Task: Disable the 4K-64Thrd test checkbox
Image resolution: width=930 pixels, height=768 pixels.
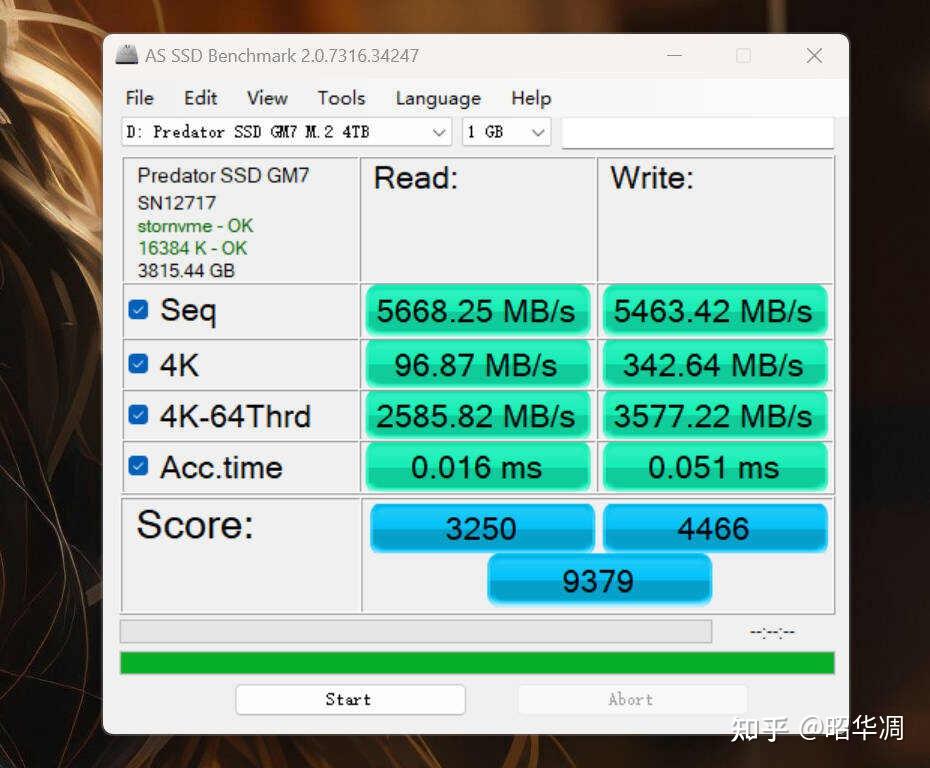Action: [x=139, y=415]
